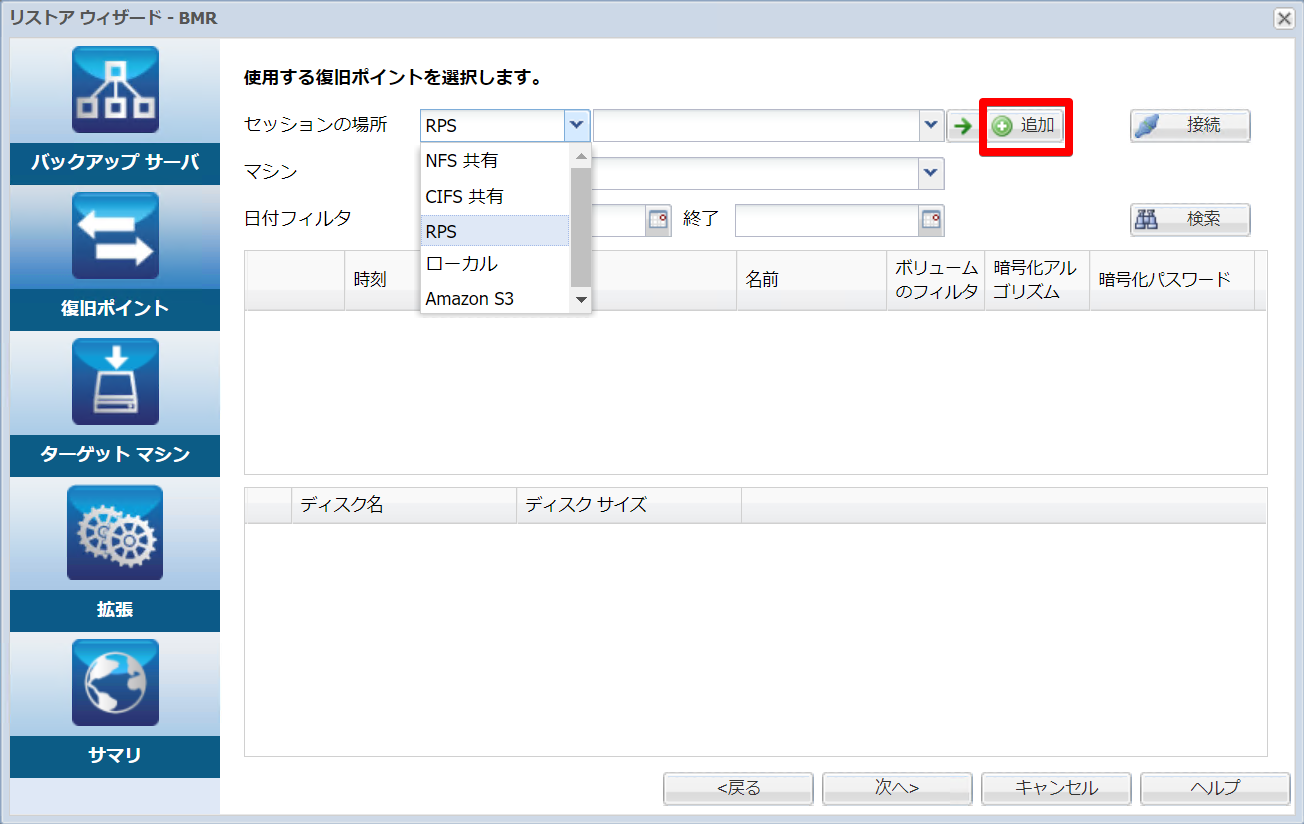Screen dimensions: 1304x824
Task: Click the dropdown list scroll down arrow
Action: click(x=580, y=299)
